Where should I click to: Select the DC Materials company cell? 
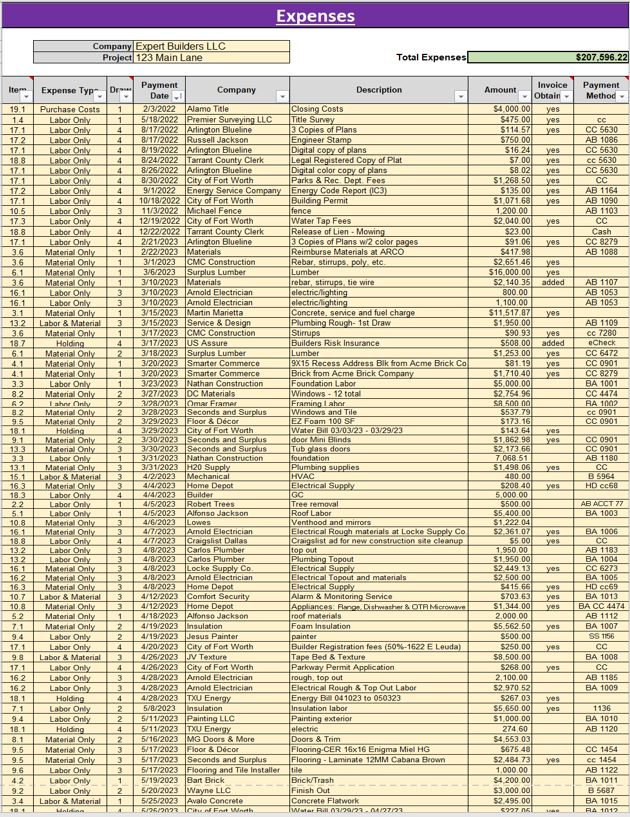pos(238,394)
